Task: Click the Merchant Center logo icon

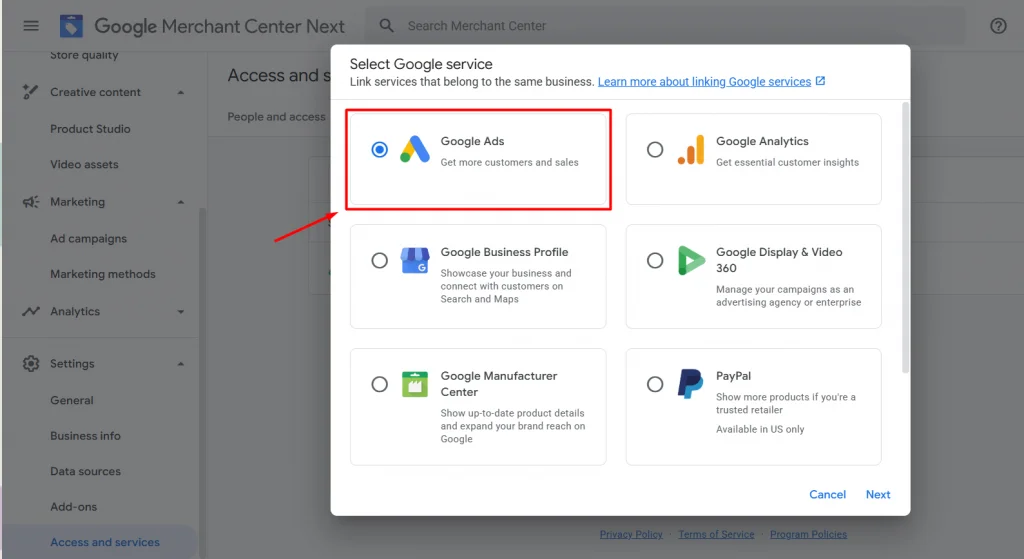Action: (x=71, y=26)
